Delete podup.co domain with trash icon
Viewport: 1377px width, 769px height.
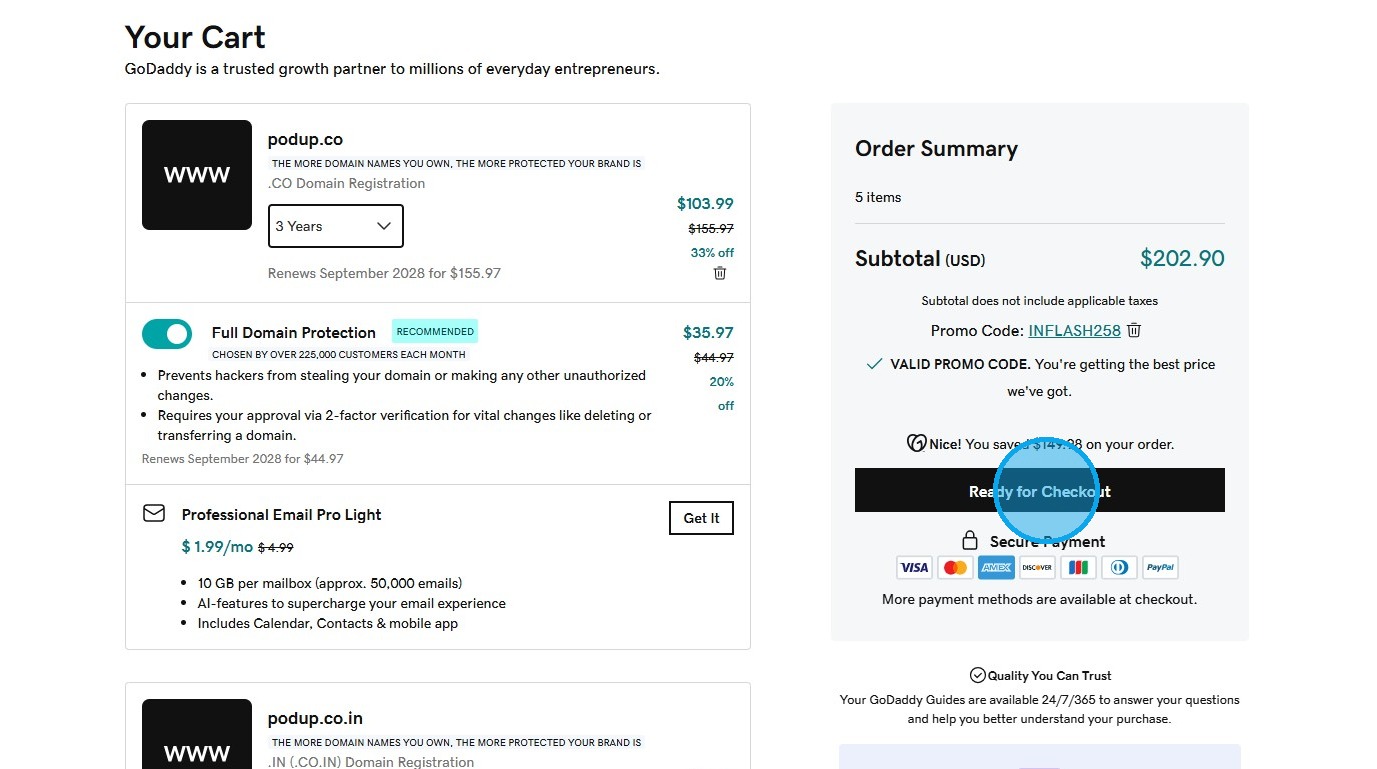(x=720, y=273)
